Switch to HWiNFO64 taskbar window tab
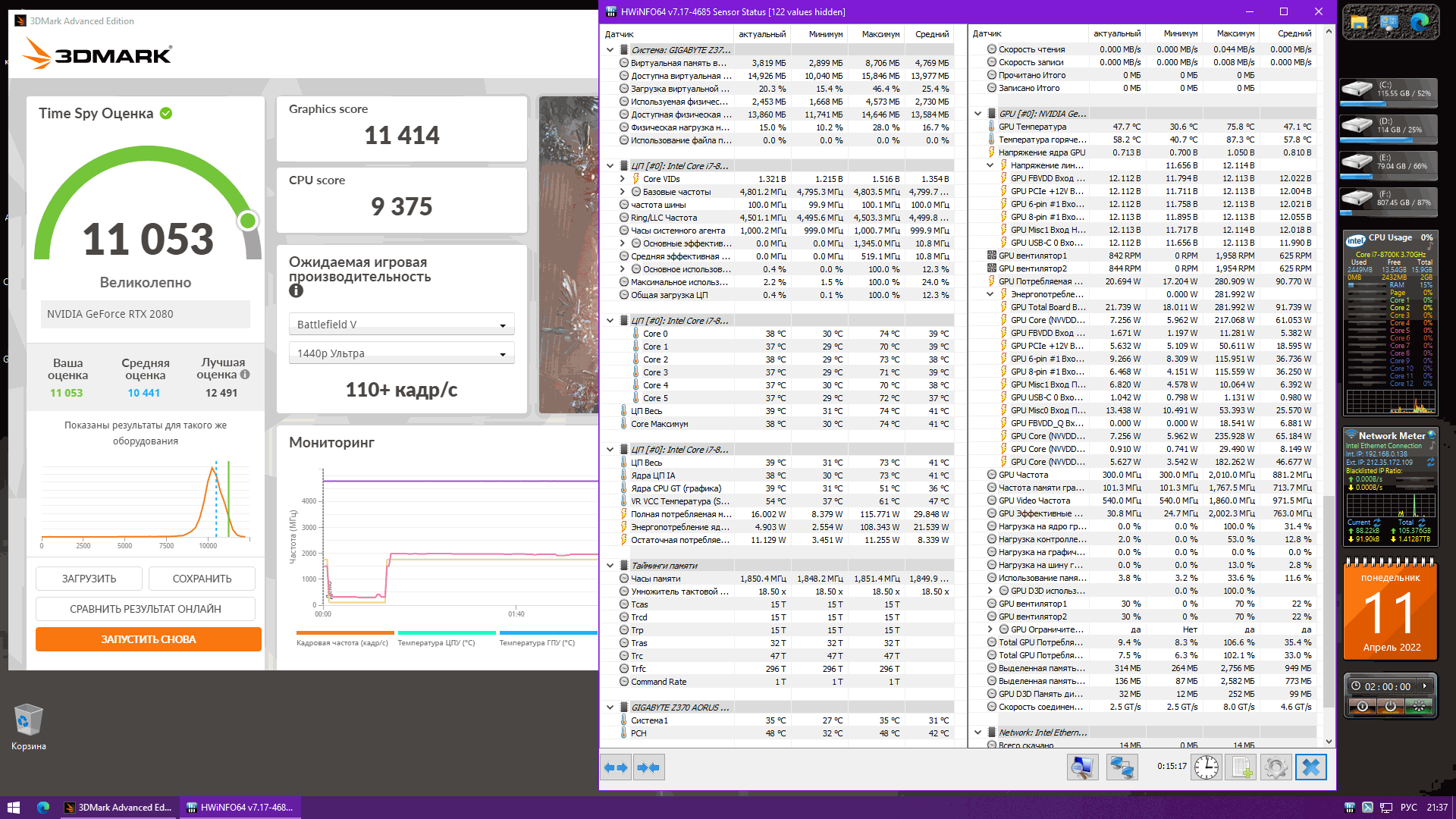The width and height of the screenshot is (1456, 819). pos(240,808)
